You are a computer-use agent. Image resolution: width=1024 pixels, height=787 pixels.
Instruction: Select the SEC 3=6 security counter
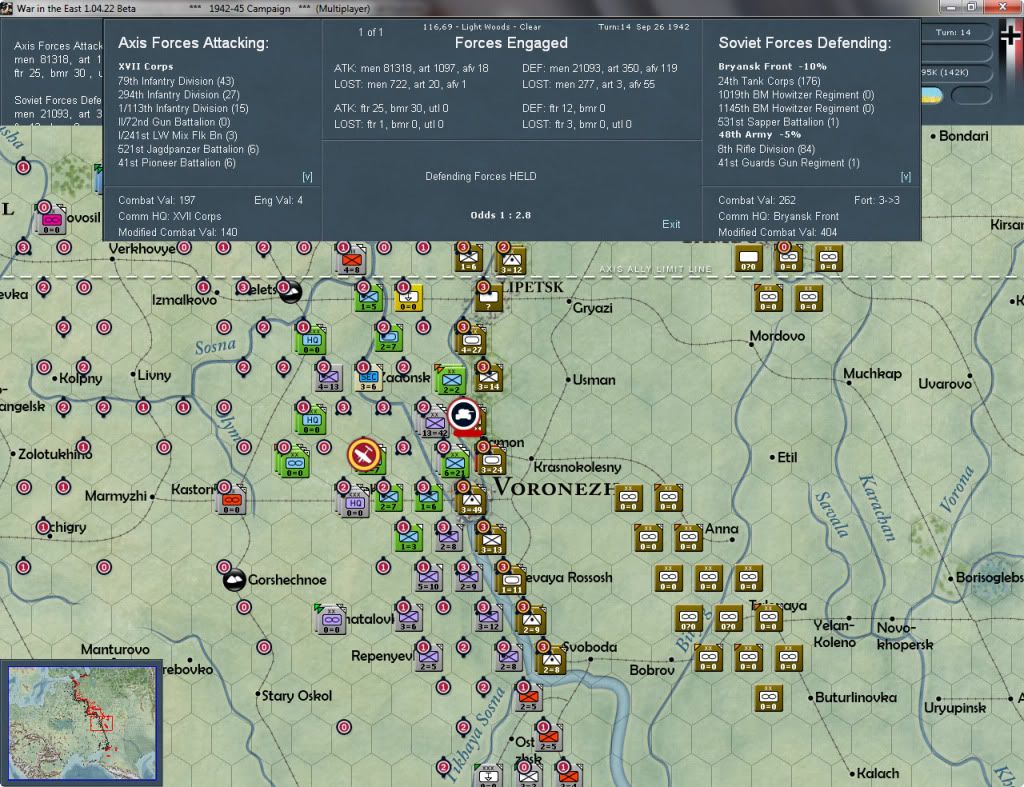[x=369, y=377]
